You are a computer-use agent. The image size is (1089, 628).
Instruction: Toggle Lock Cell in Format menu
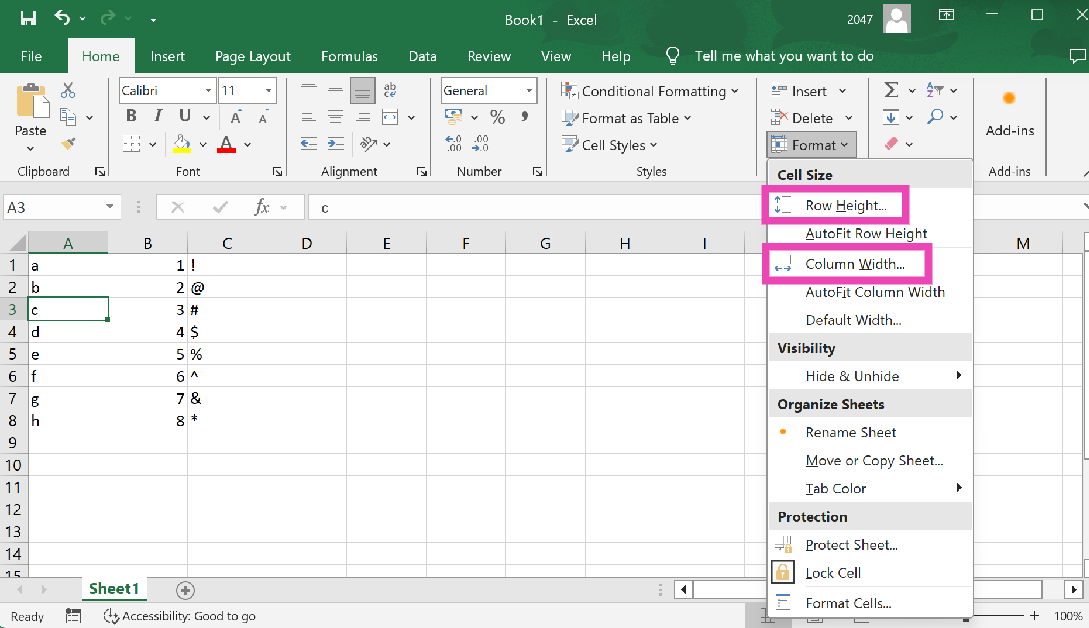(833, 573)
